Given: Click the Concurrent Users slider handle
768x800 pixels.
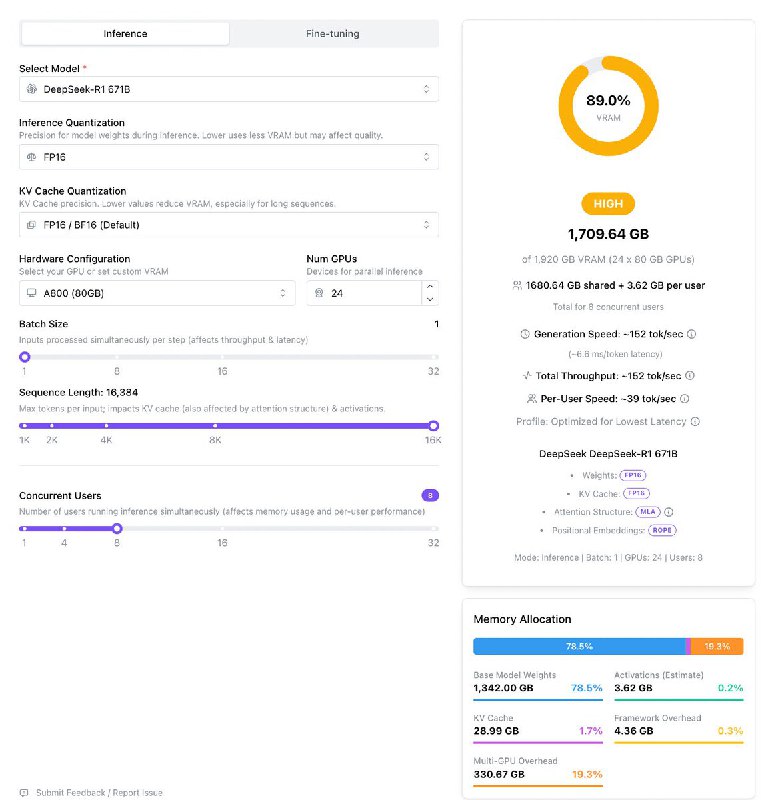Looking at the screenshot, I should coord(117,528).
